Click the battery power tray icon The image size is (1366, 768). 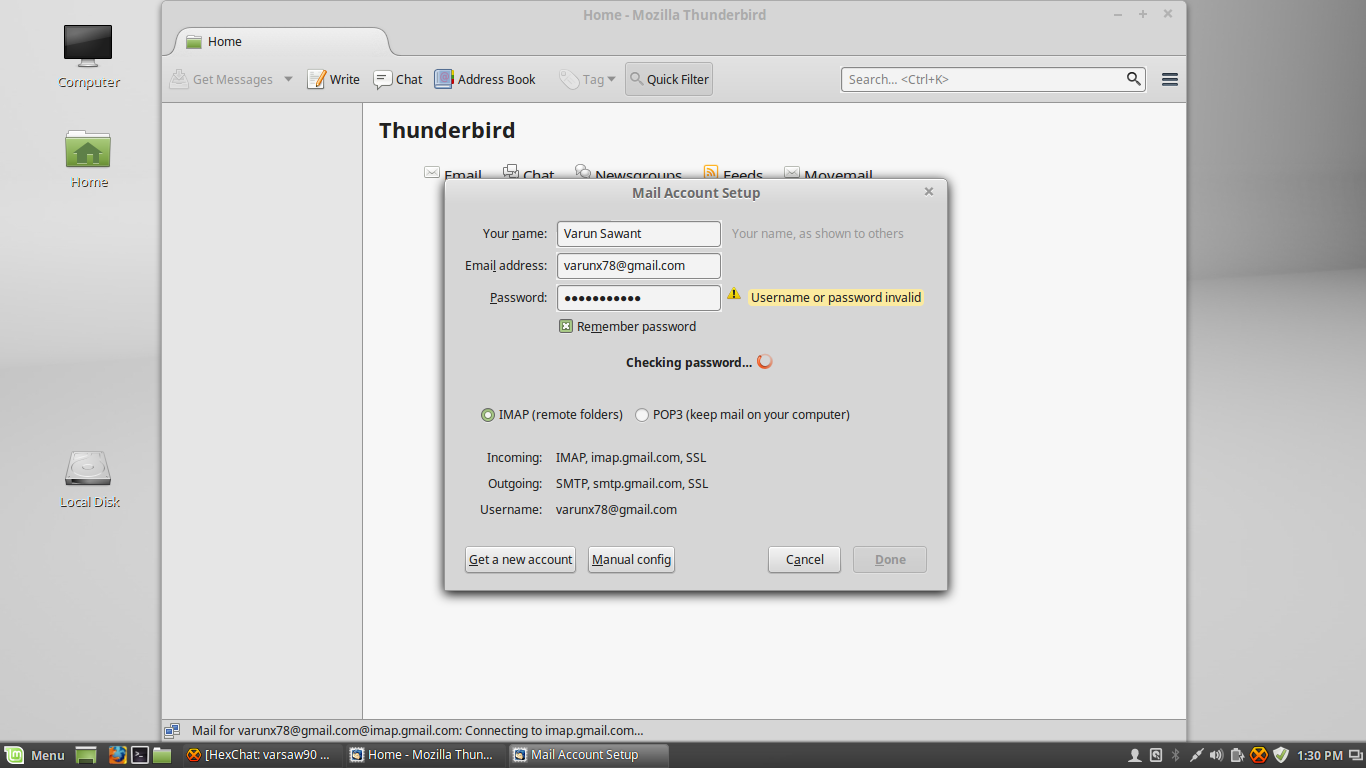tap(1238, 755)
